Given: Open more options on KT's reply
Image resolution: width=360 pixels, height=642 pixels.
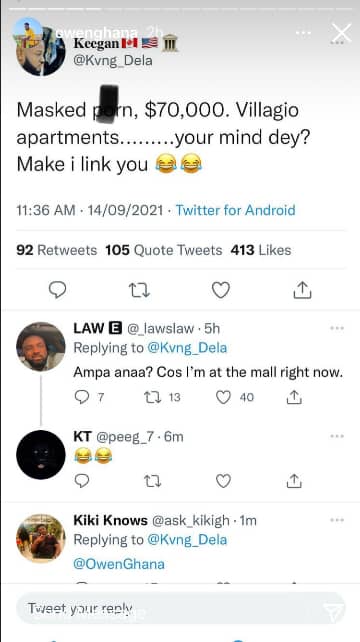Looking at the screenshot, I should tap(337, 436).
